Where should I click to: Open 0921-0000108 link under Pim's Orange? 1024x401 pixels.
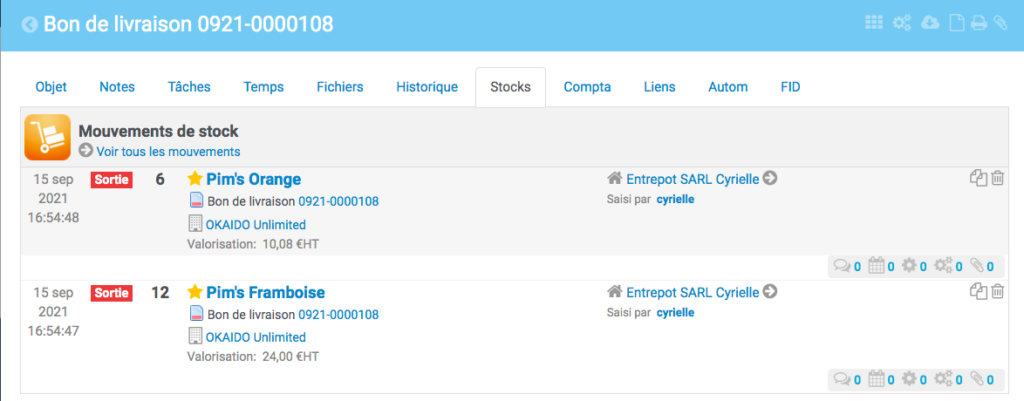[338, 202]
